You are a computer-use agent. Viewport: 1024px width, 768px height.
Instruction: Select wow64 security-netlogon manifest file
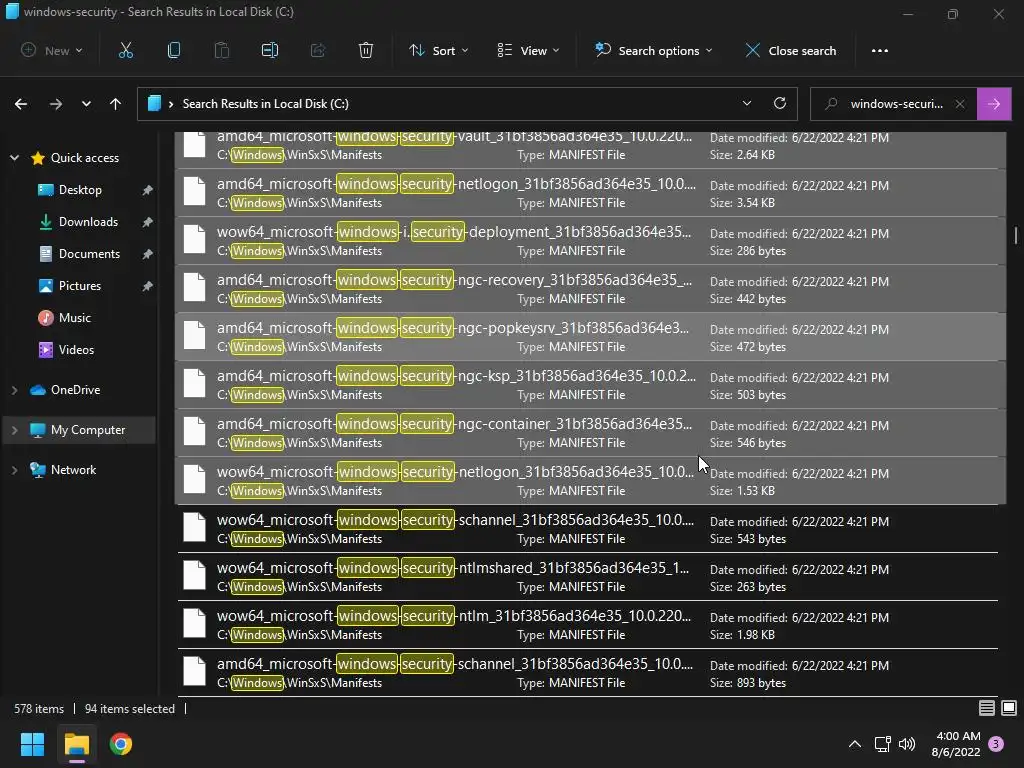pos(590,481)
